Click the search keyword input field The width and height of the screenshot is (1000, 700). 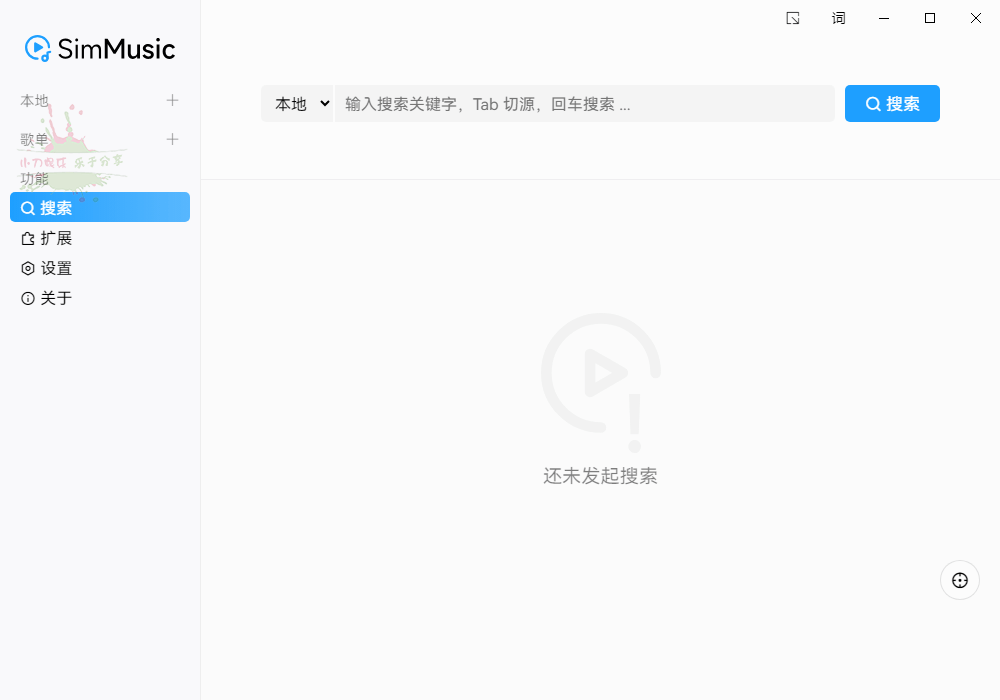[x=580, y=103]
